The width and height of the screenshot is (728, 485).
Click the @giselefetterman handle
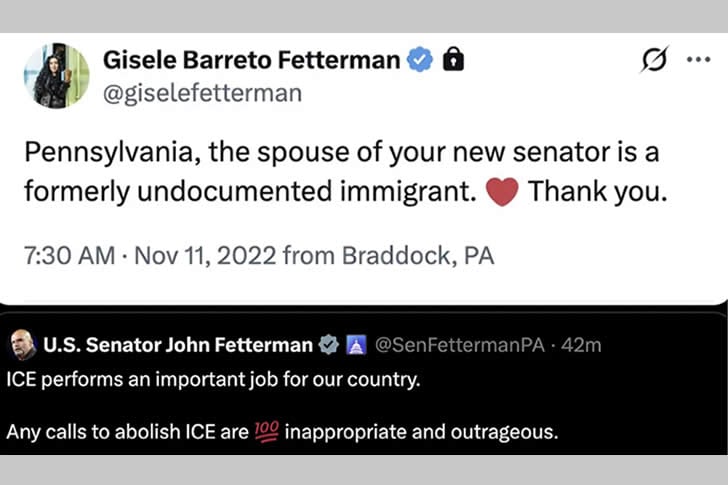coord(200,93)
